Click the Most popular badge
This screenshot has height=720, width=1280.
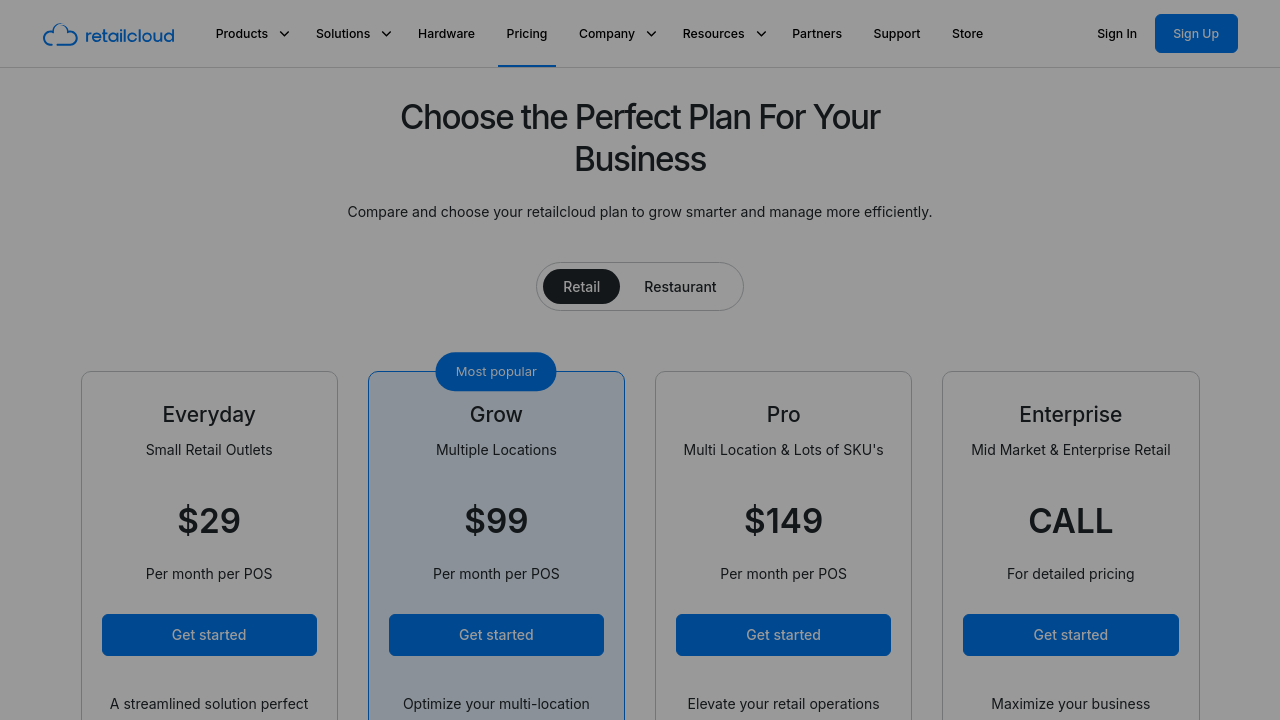tap(496, 372)
